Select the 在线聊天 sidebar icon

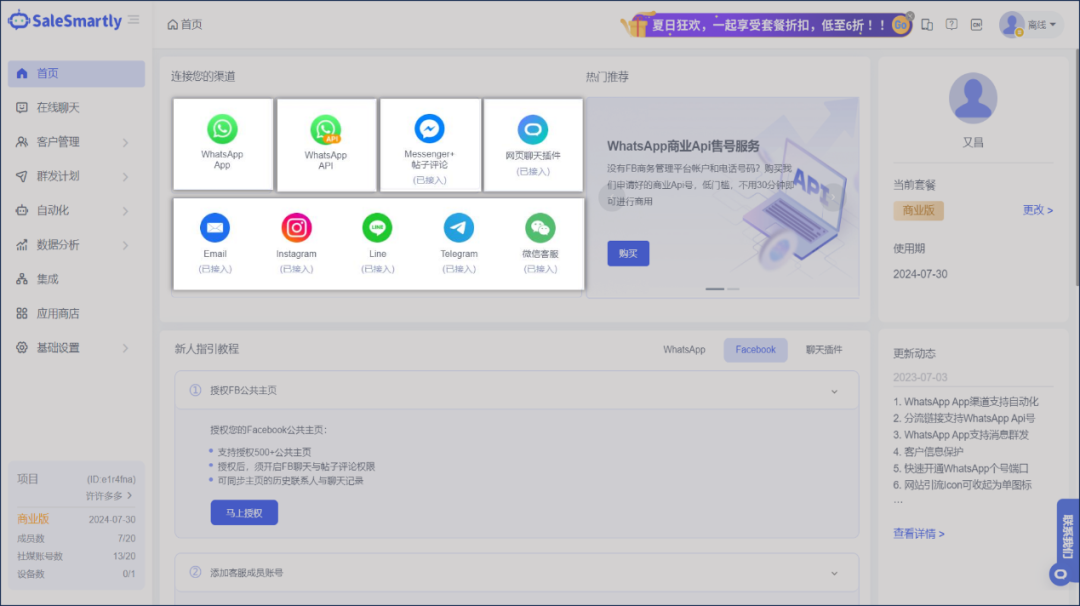pos(22,108)
